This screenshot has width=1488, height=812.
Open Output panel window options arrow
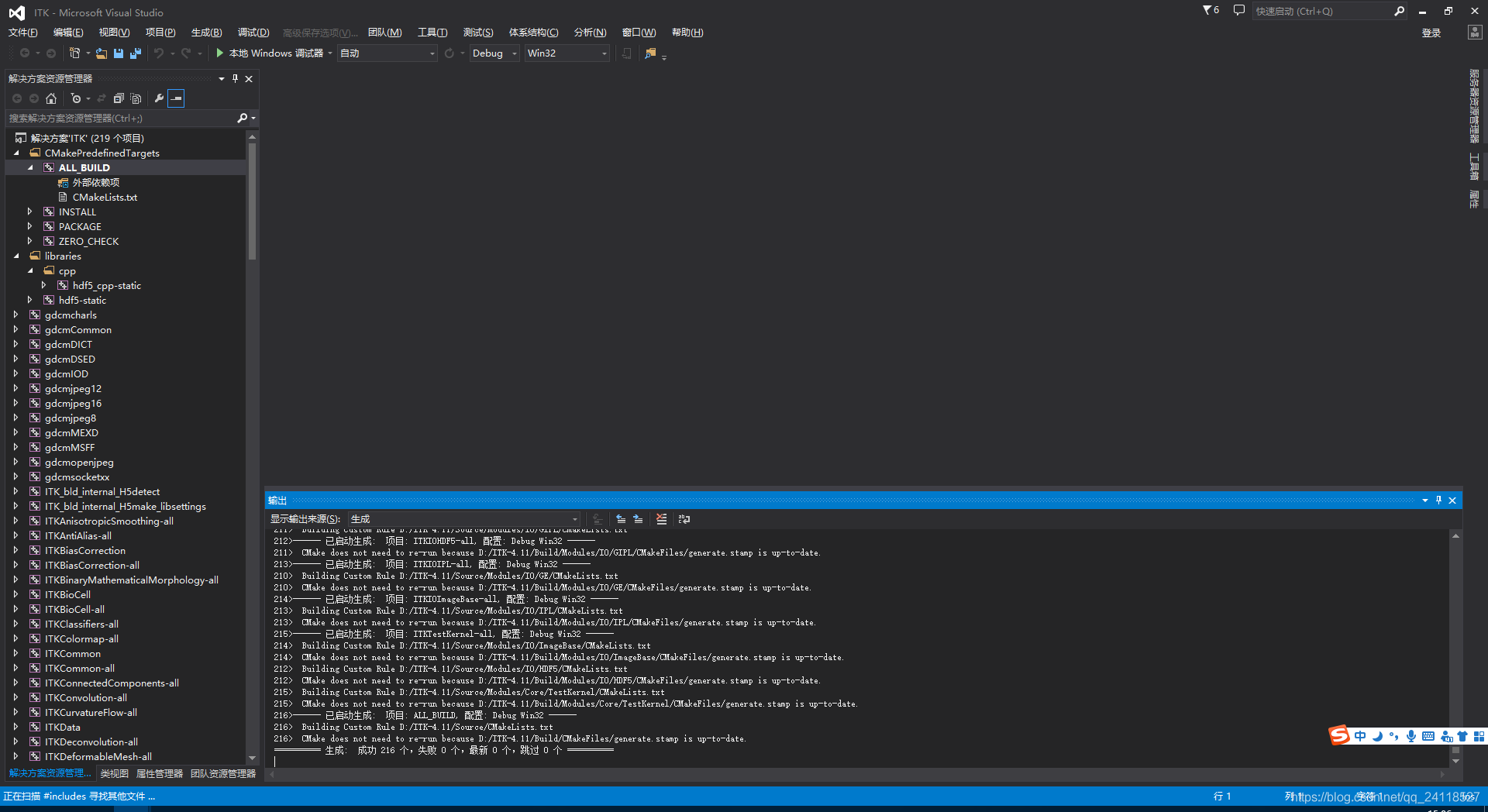1424,501
